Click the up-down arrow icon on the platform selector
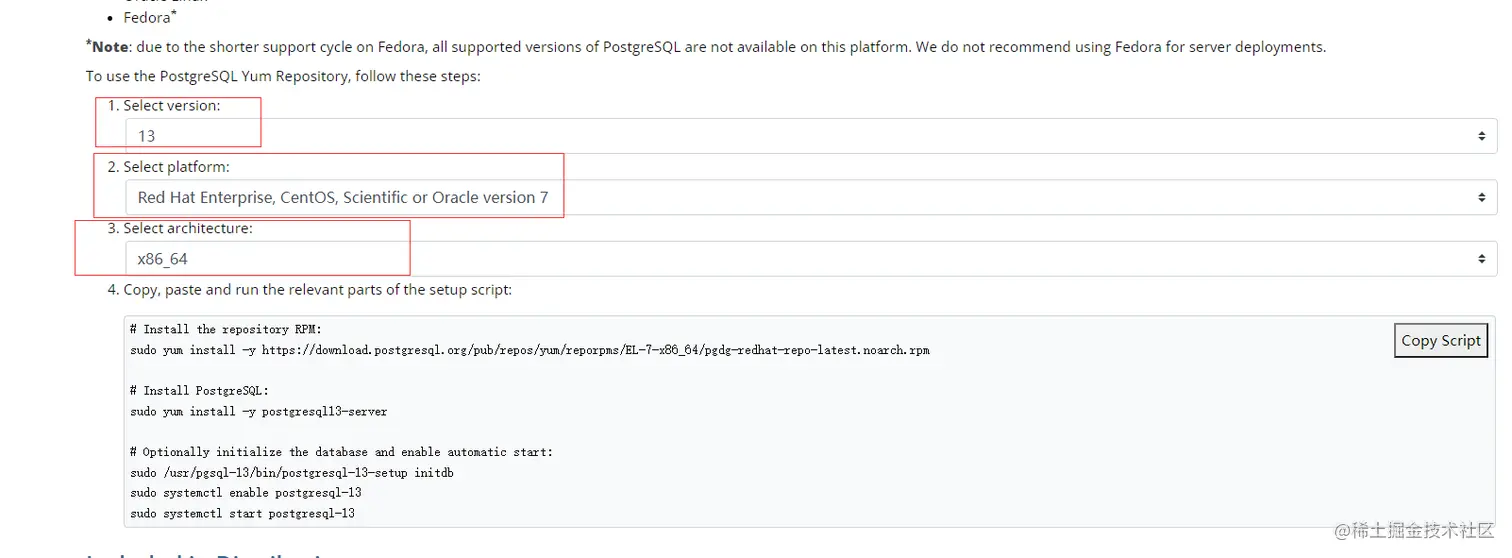 [1481, 197]
